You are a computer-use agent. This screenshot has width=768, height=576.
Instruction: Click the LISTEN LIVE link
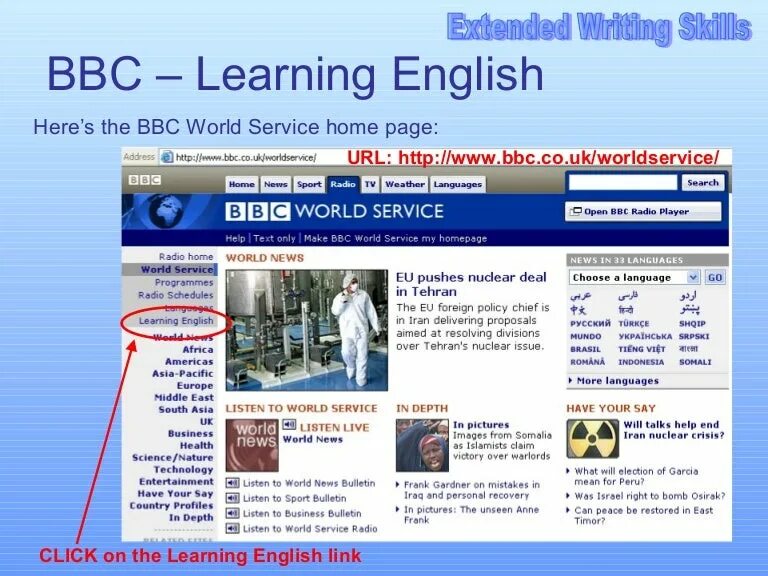[335, 428]
